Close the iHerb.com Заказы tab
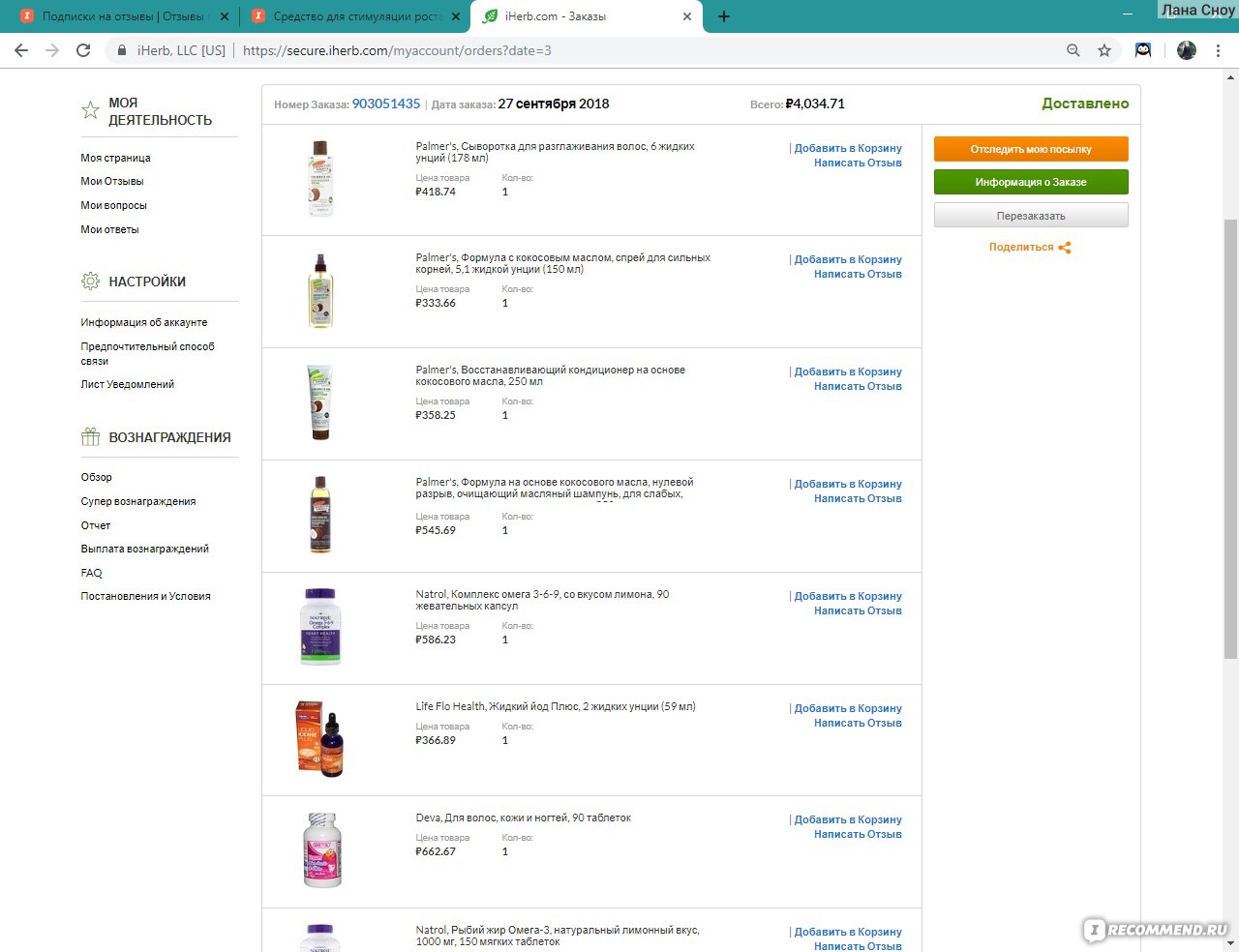The image size is (1239, 952). (x=687, y=16)
